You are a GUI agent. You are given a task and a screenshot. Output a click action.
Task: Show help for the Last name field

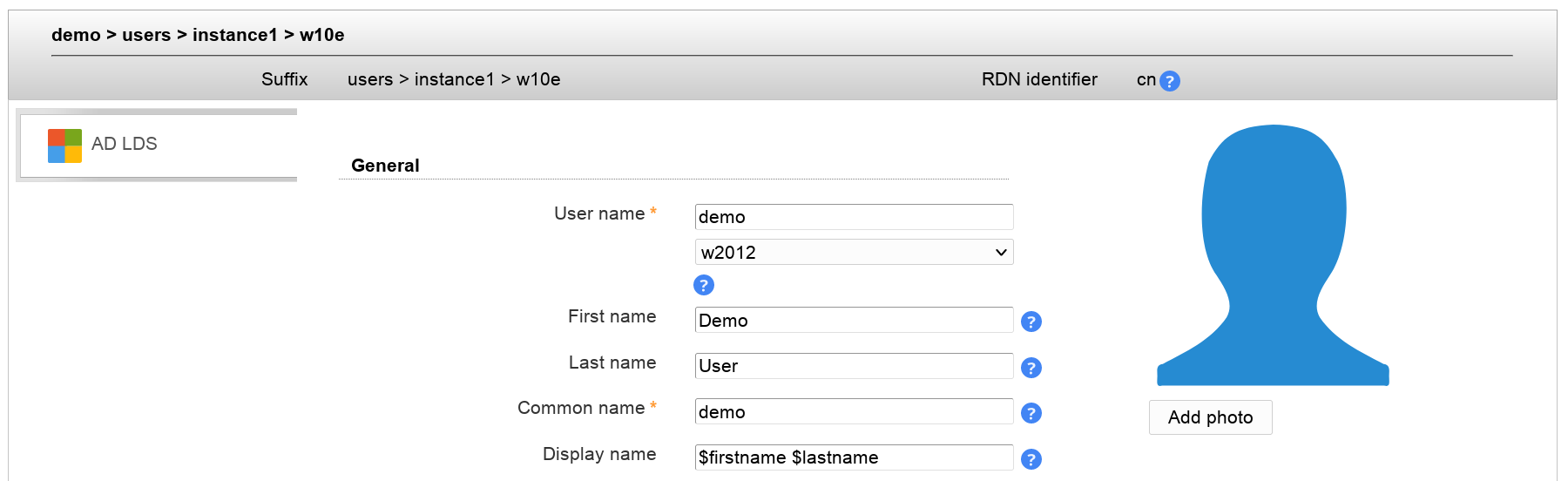[1031, 368]
